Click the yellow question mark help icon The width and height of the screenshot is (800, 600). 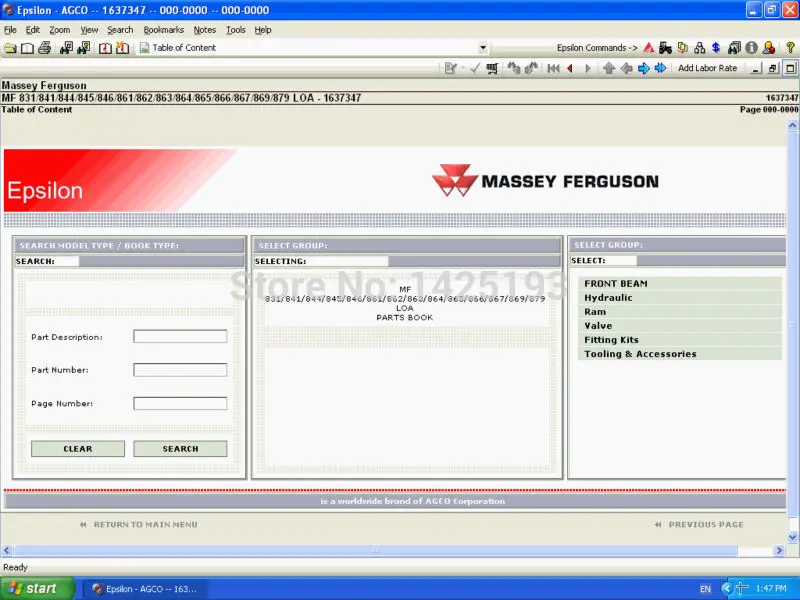click(x=790, y=48)
